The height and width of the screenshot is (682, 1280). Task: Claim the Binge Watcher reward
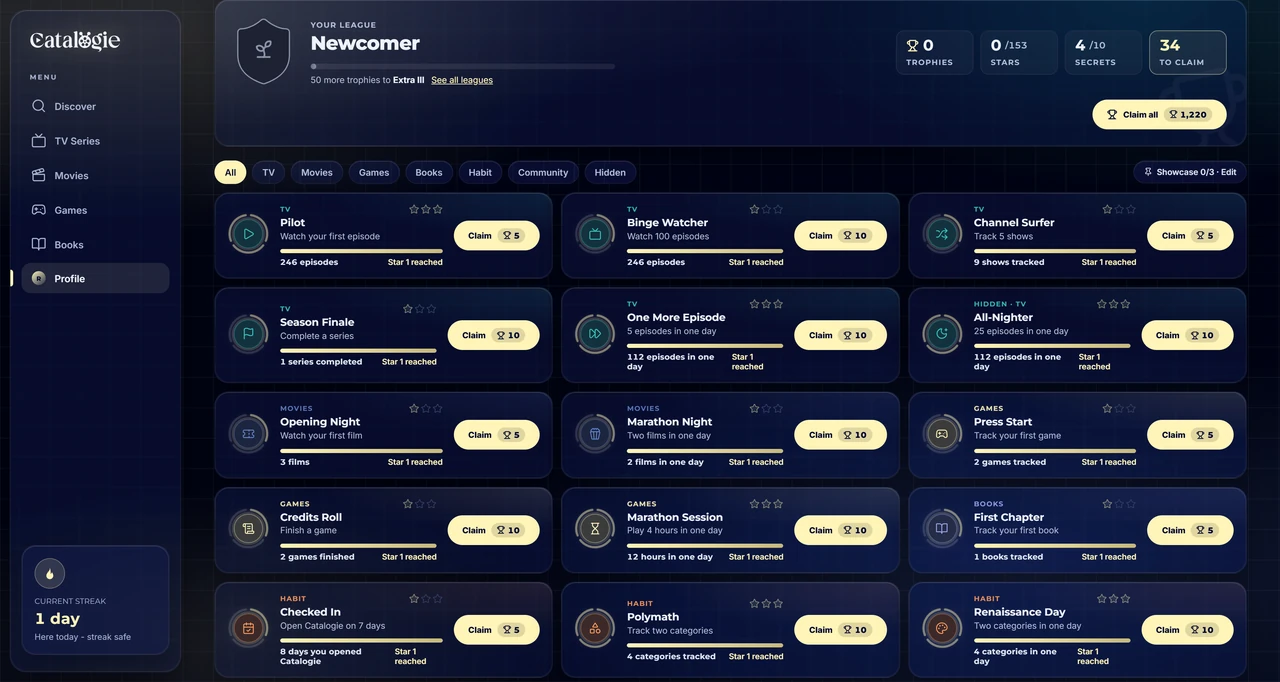pos(840,235)
